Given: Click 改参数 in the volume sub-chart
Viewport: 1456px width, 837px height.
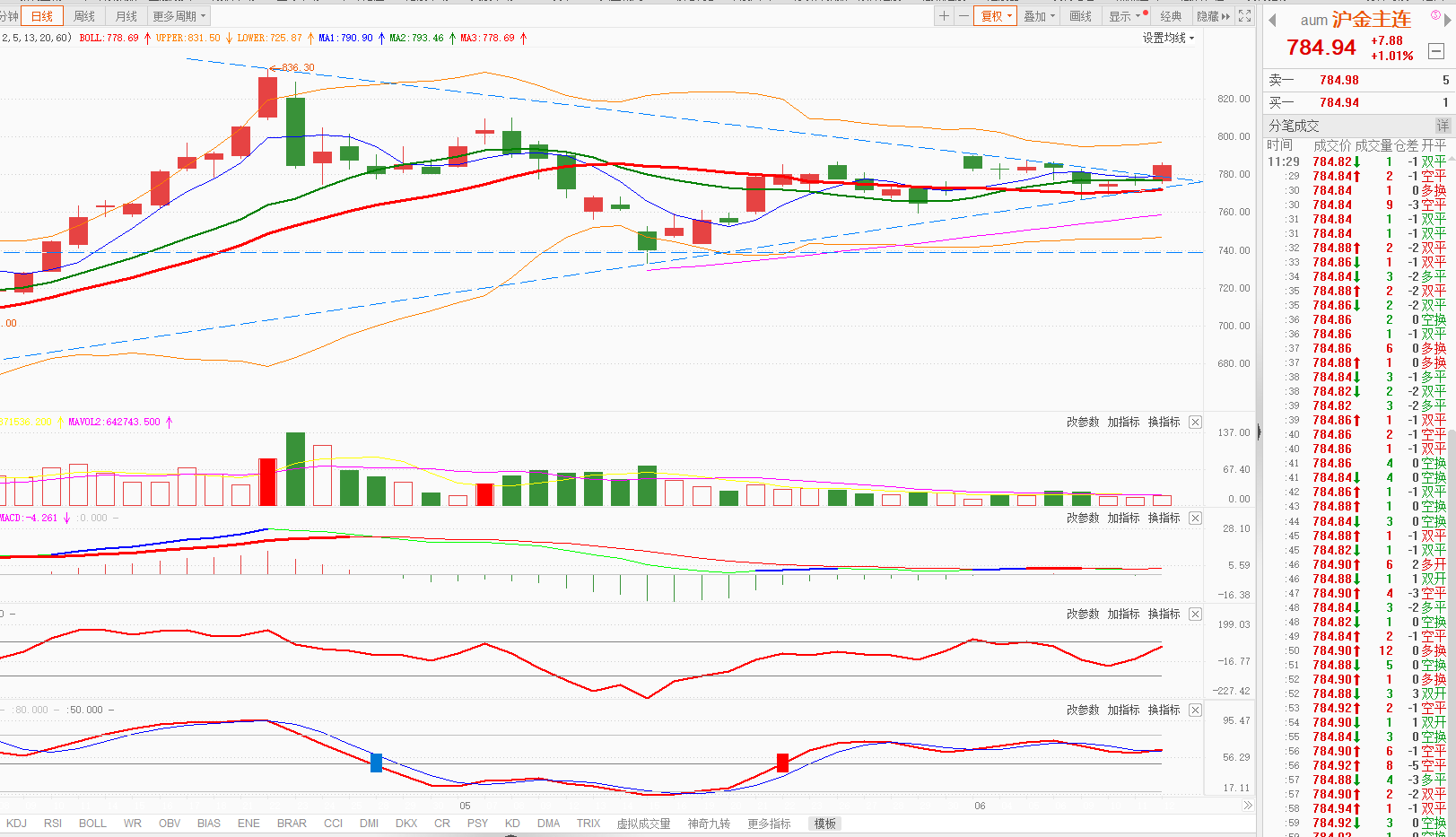Looking at the screenshot, I should pyautogui.click(x=1083, y=422).
